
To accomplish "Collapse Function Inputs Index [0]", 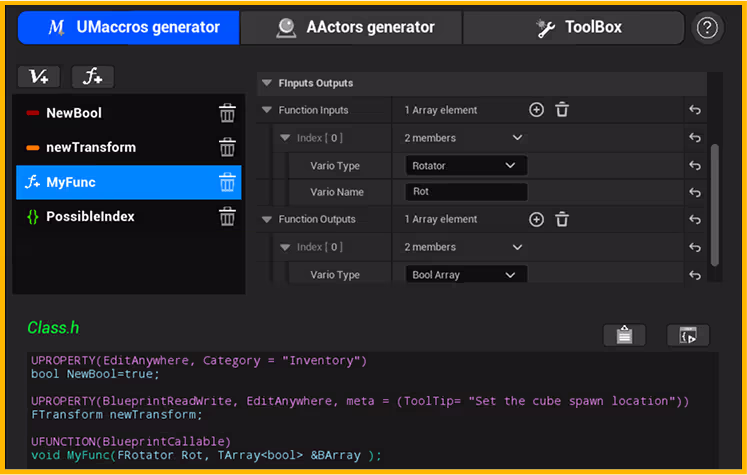I will pos(285,138).
